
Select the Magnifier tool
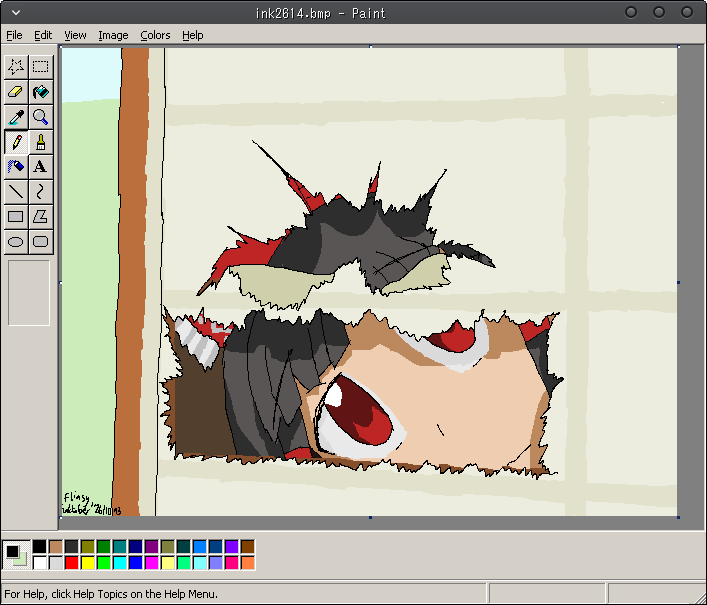point(41,117)
